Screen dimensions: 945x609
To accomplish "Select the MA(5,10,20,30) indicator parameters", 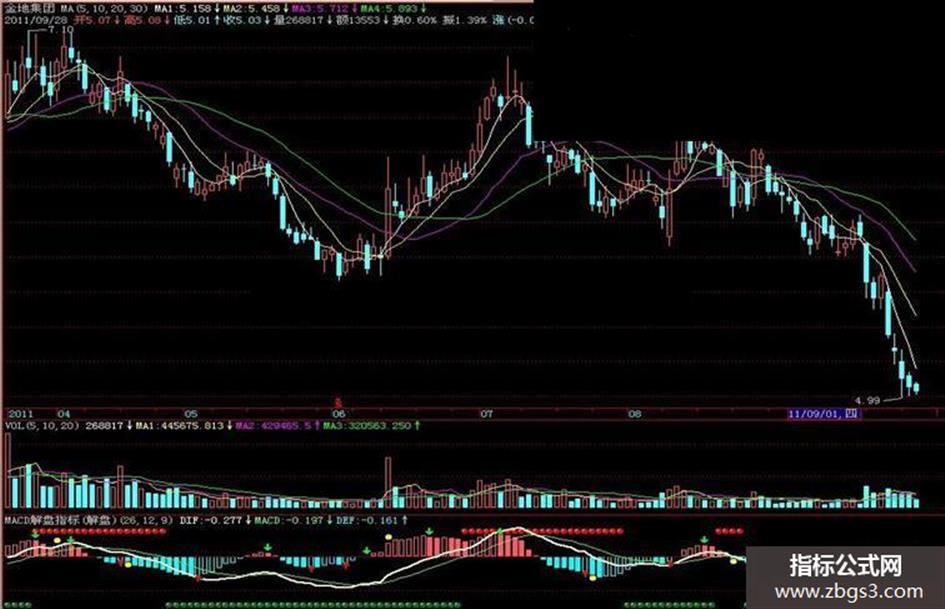I will click(104, 8).
